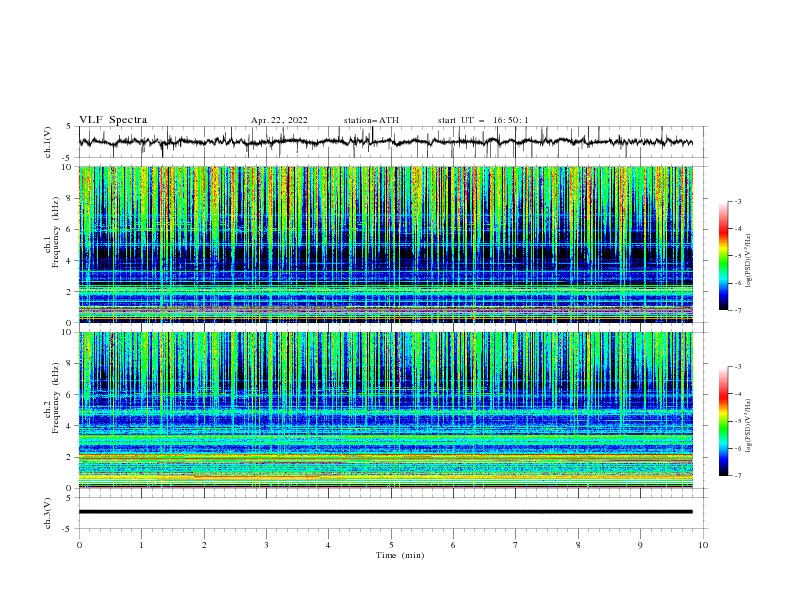This screenshot has width=792, height=612.
Task: Click the "Time (min)" axis label
Action: pos(400,555)
